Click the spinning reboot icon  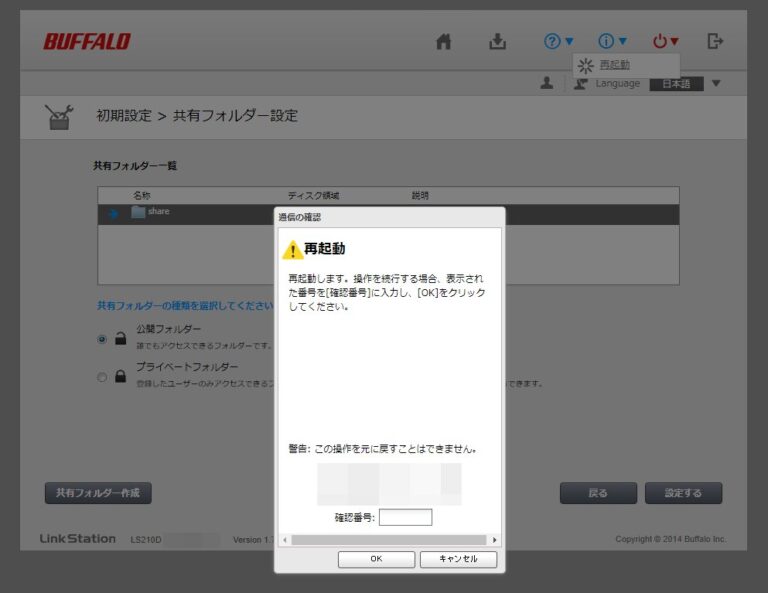586,65
